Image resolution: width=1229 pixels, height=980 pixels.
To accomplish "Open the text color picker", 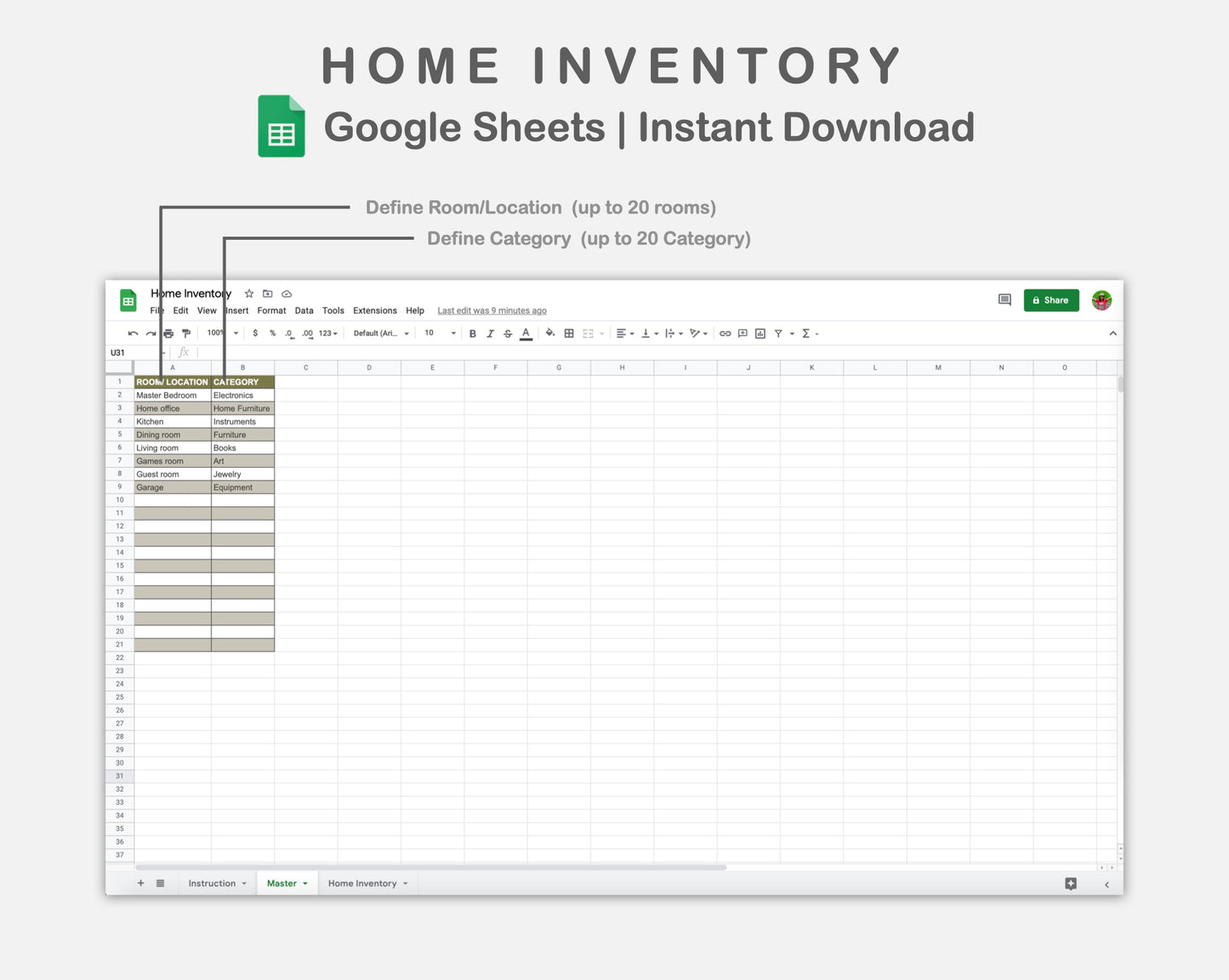I will click(x=525, y=333).
